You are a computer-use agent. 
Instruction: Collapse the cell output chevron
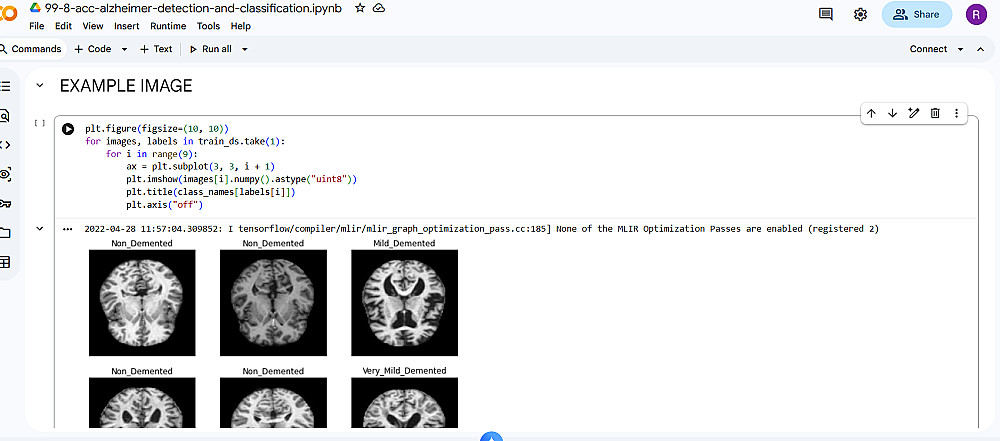point(40,228)
